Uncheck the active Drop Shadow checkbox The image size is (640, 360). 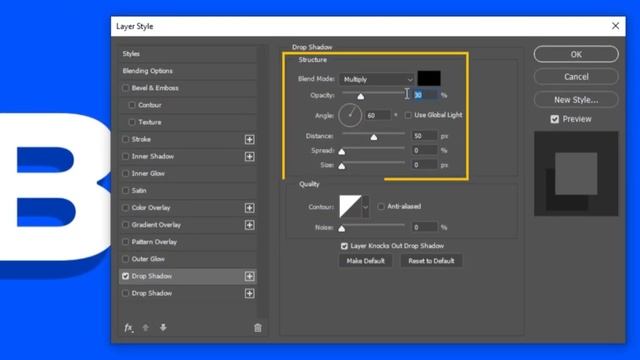[125, 276]
